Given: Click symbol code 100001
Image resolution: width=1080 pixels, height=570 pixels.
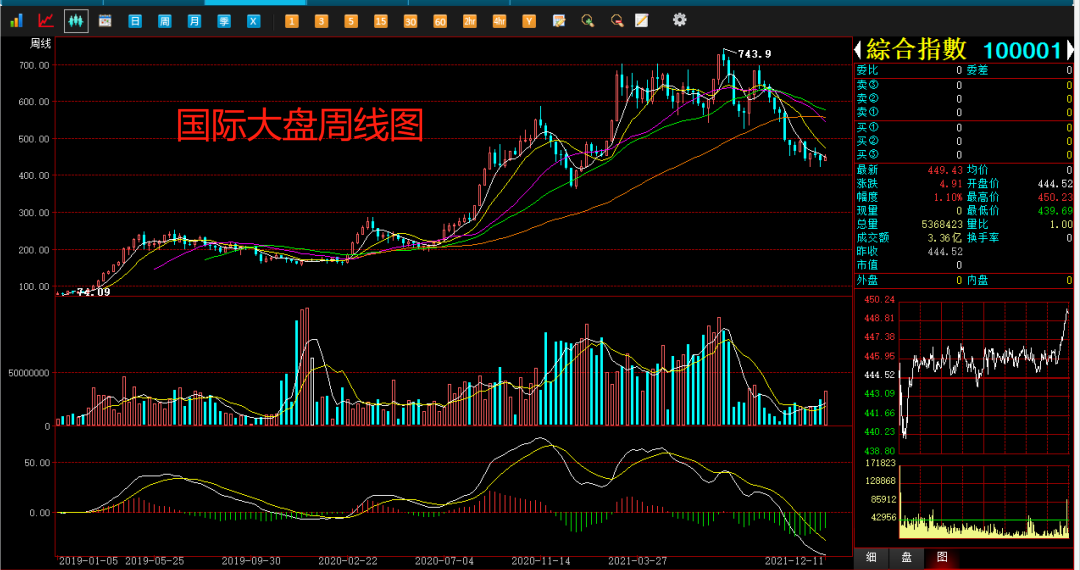Looking at the screenshot, I should 1022,50.
